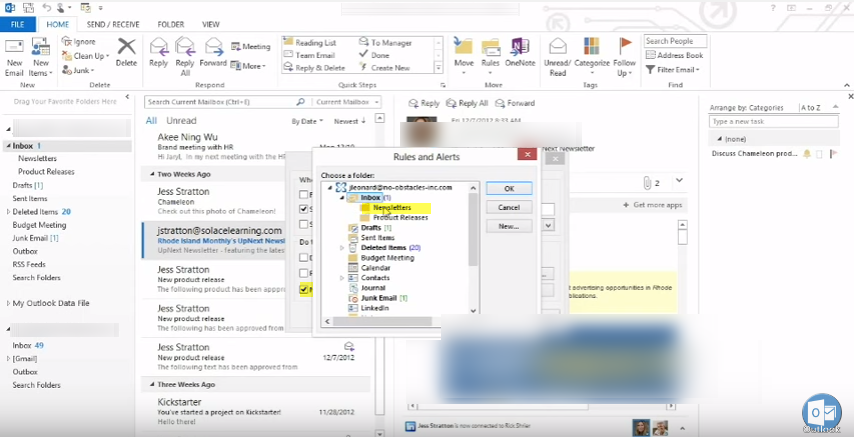Screen dimensions: 854x437
Task: Run the Reply & Delete quick step
Action: 314,68
